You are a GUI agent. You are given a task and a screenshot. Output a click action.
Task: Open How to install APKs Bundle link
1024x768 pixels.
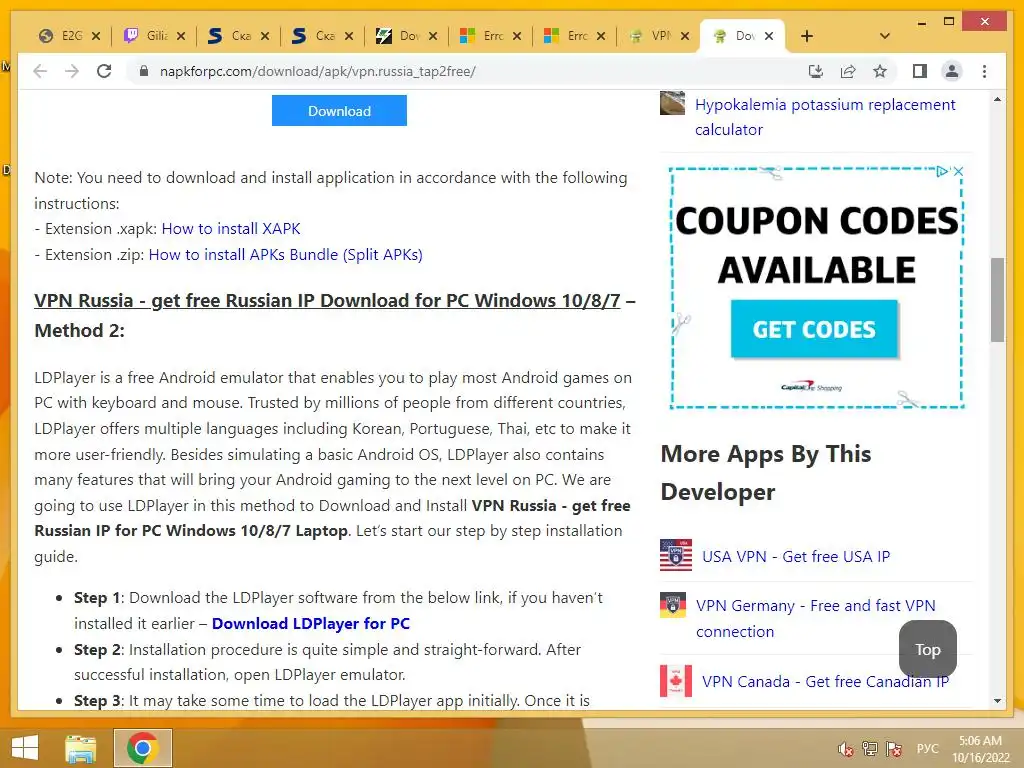[x=285, y=255]
